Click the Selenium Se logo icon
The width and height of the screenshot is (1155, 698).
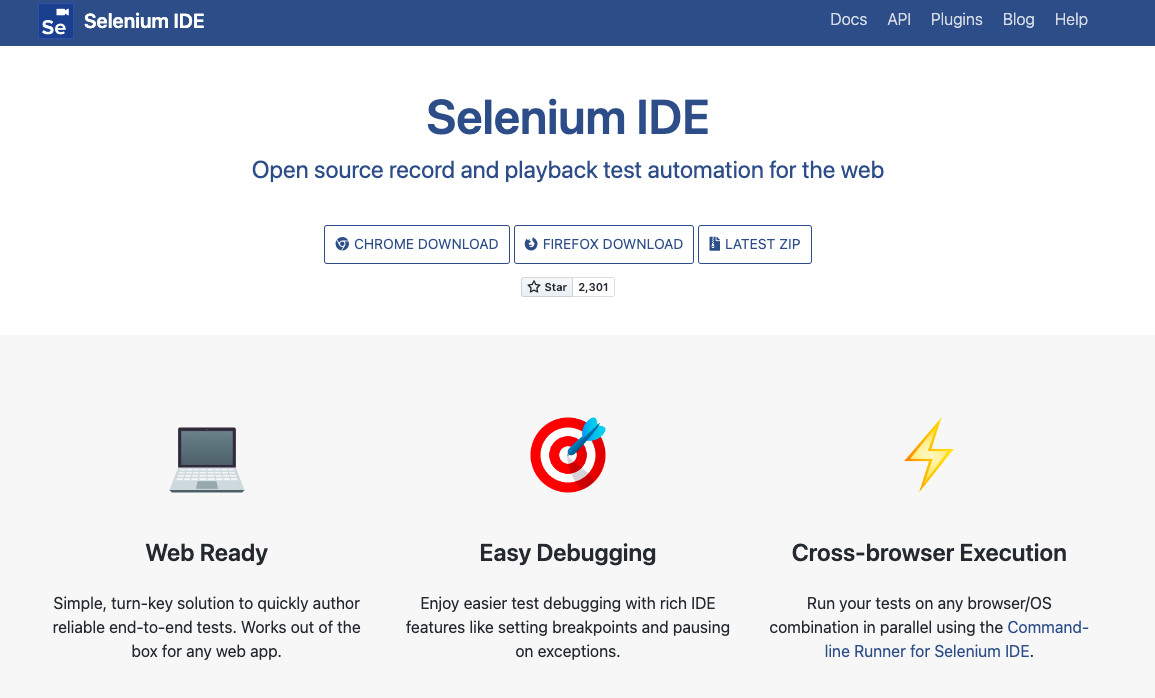(x=55, y=21)
